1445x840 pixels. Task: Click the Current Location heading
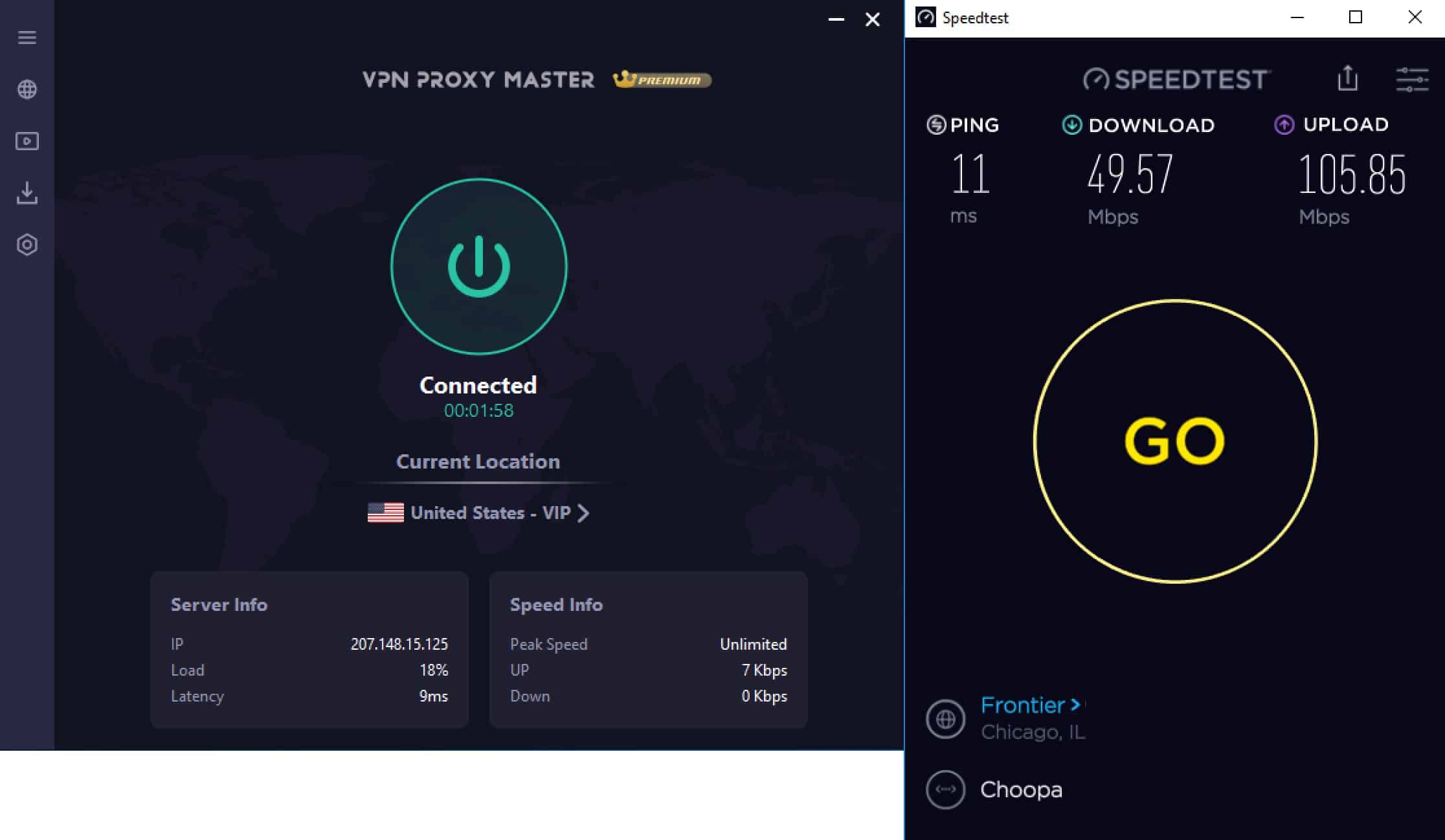tap(478, 461)
